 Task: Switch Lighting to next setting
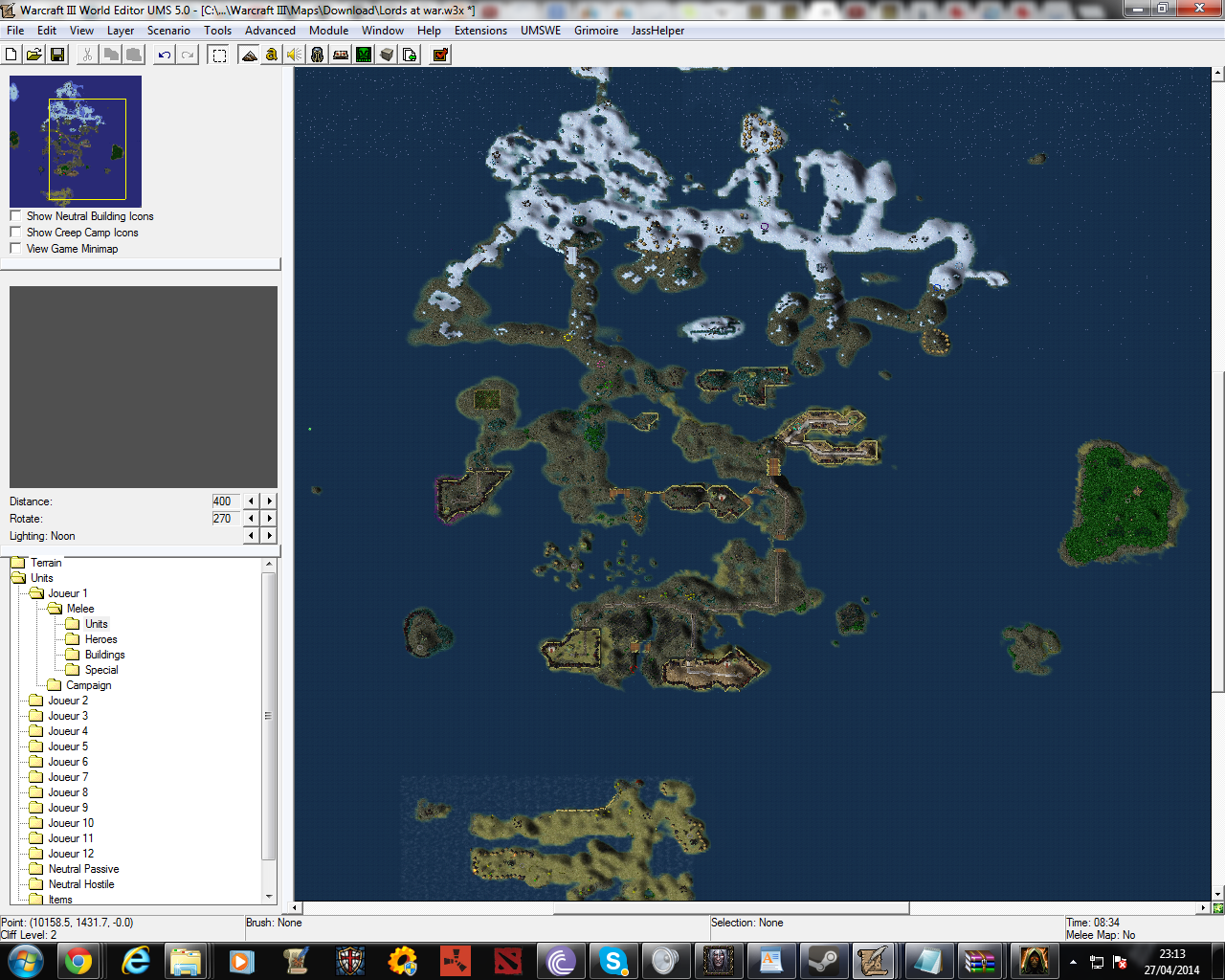[269, 536]
